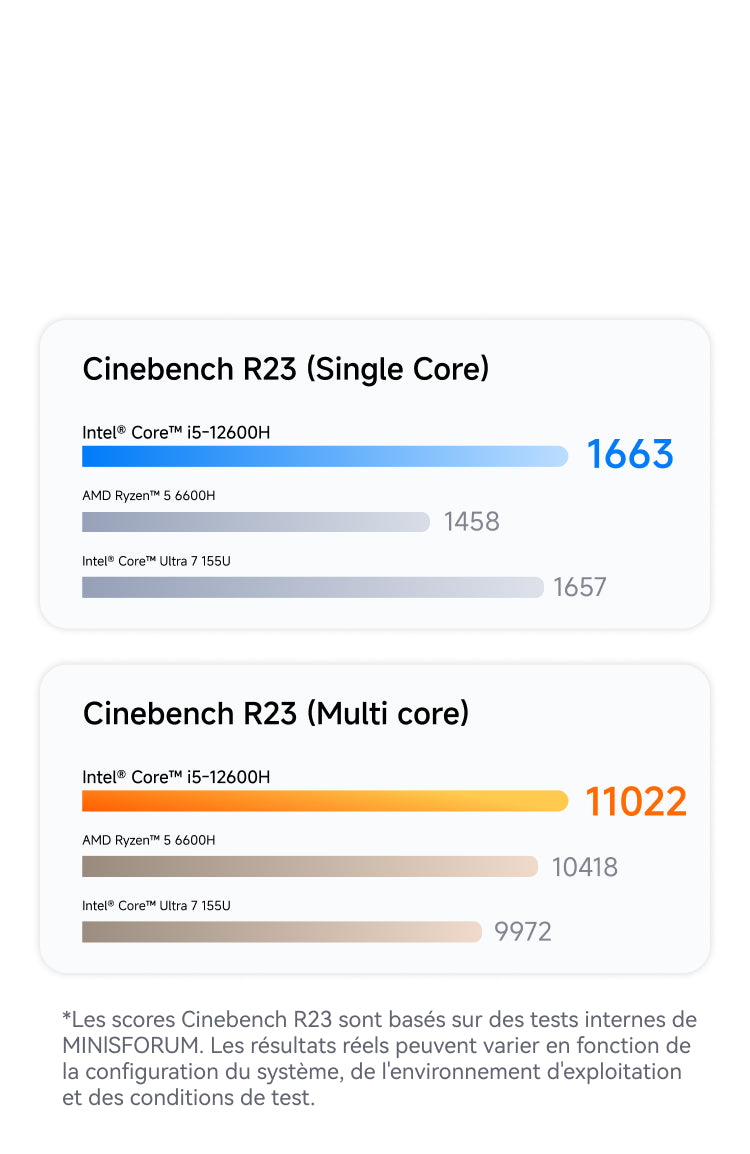Click the orange 11022 score

coord(636,802)
